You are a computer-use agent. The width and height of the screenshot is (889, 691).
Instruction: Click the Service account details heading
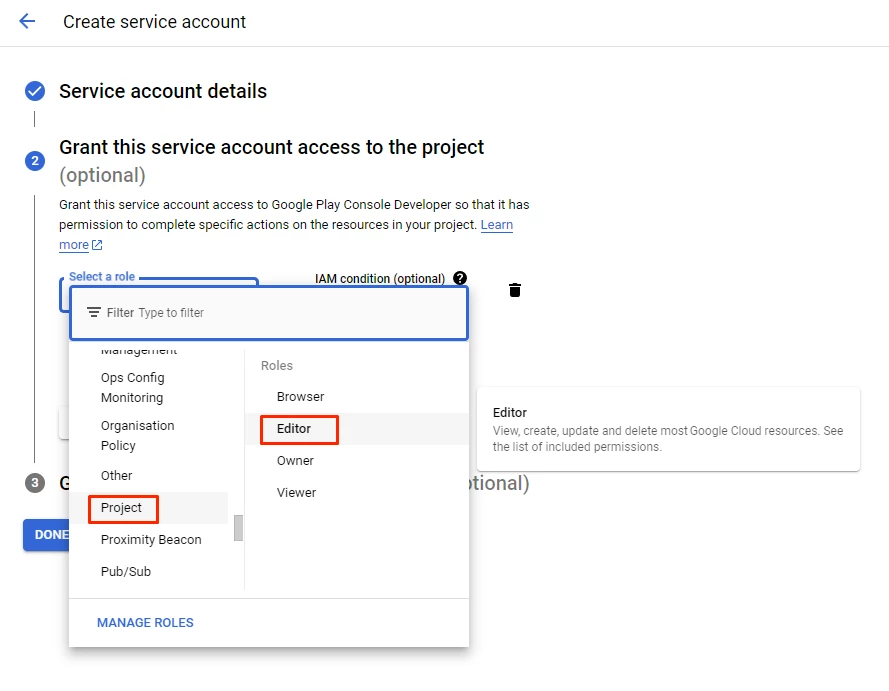163,91
